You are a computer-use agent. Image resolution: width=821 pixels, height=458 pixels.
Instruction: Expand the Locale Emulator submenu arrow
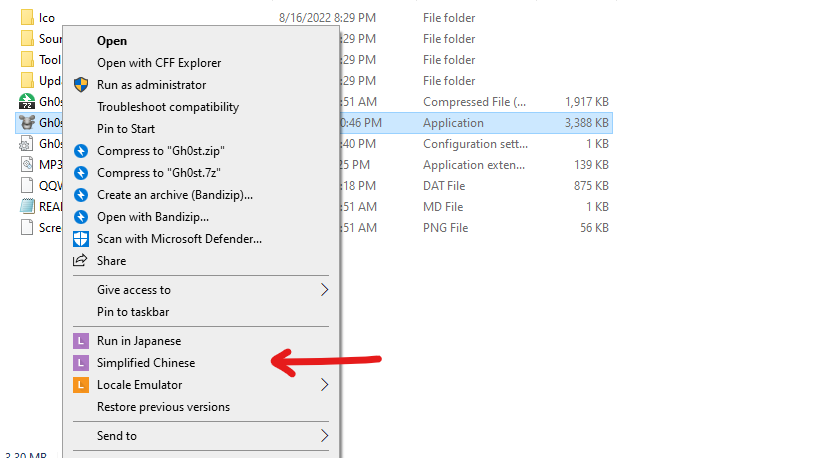324,385
